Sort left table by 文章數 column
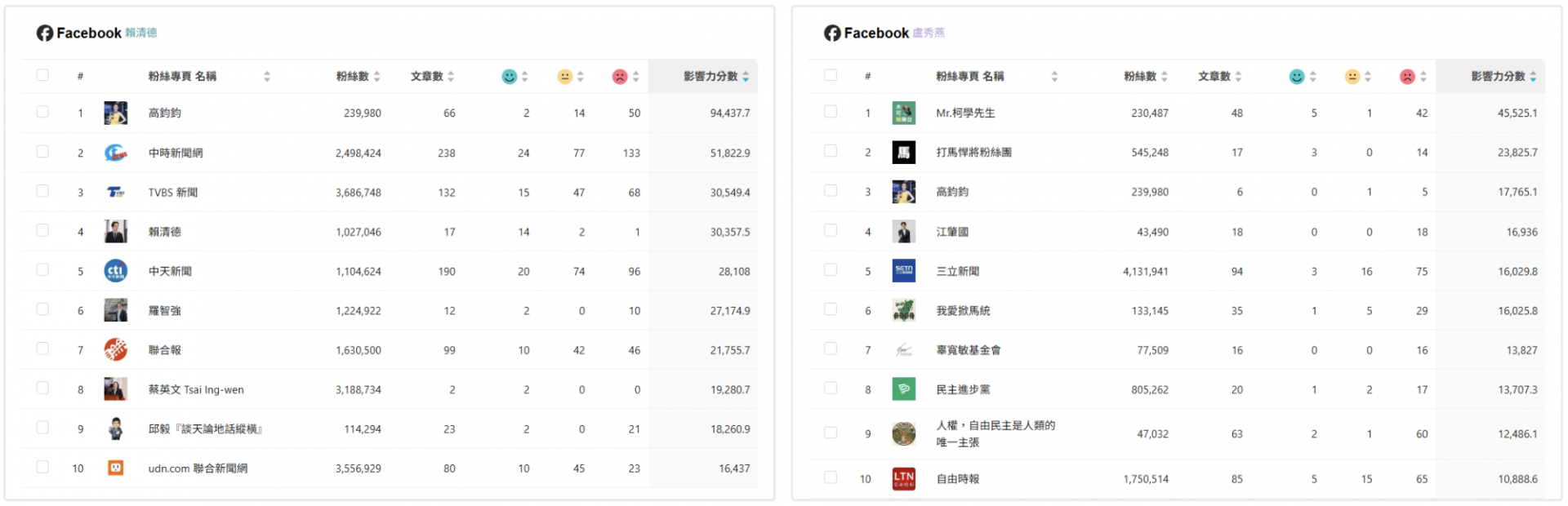The width and height of the screenshot is (1568, 506). pyautogui.click(x=432, y=76)
